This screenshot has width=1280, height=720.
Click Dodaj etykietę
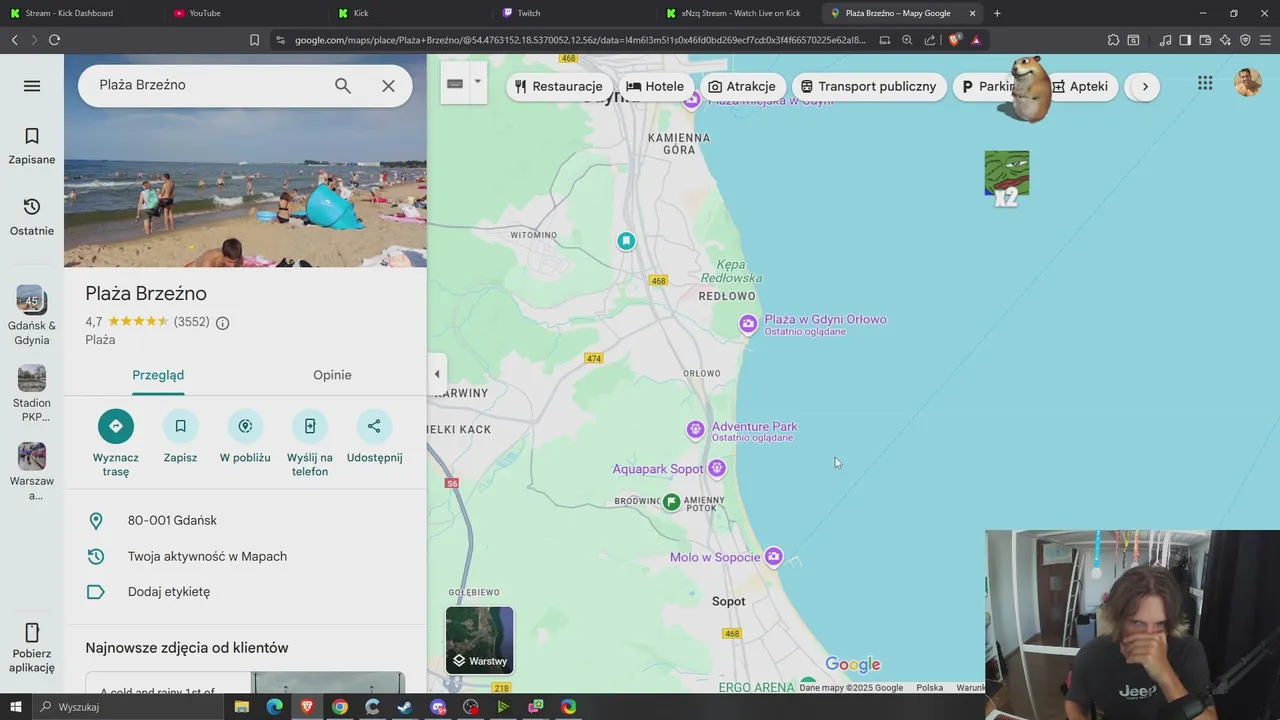click(245, 592)
